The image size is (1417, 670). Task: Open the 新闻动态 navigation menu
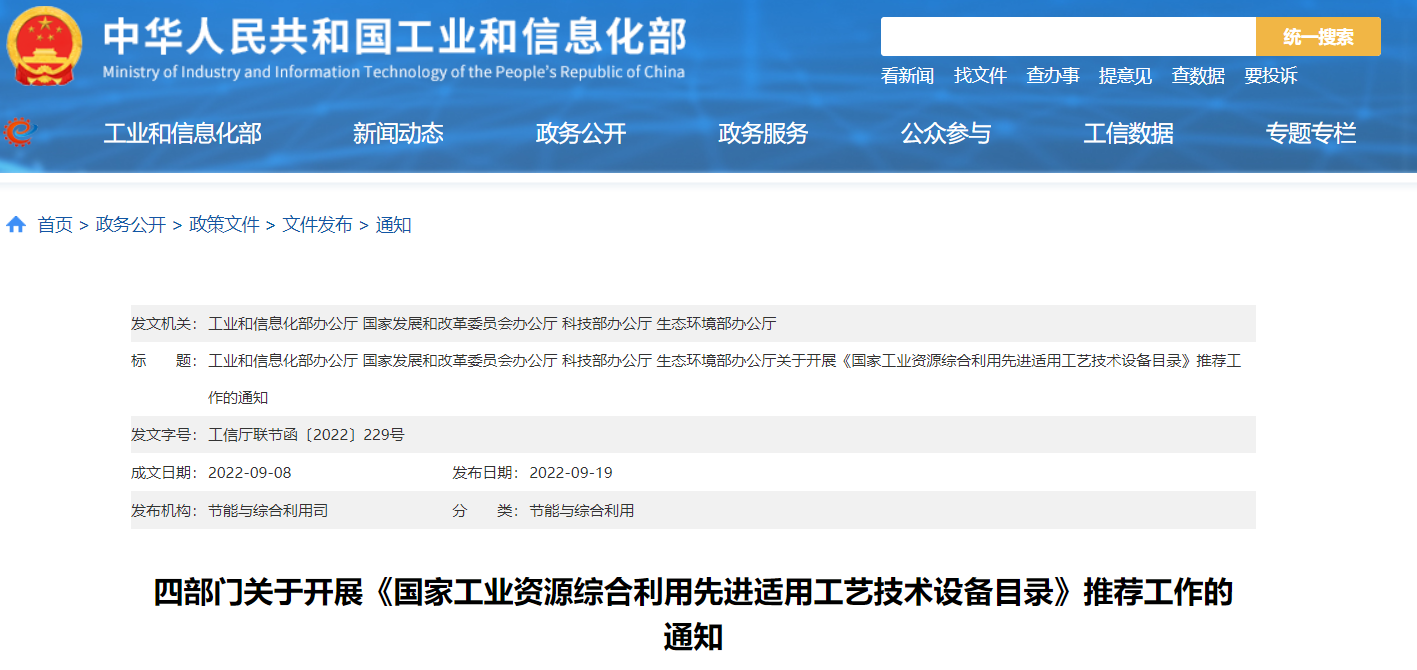click(398, 133)
